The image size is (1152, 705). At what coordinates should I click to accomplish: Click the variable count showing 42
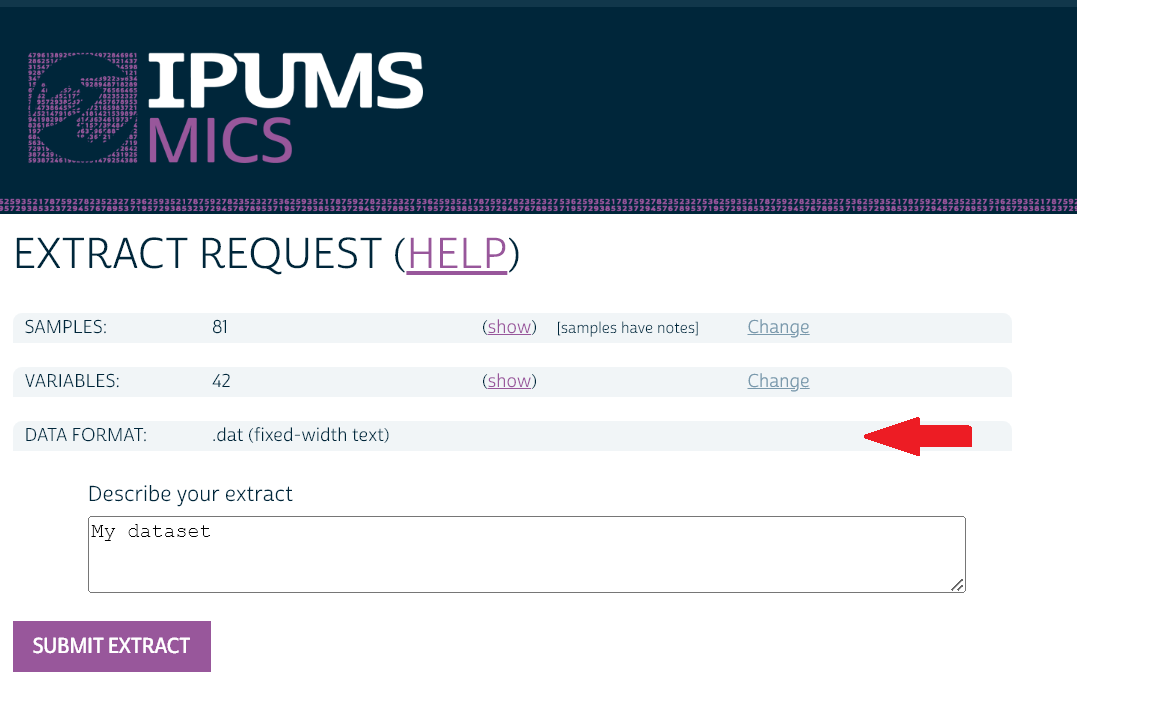pyautogui.click(x=221, y=381)
